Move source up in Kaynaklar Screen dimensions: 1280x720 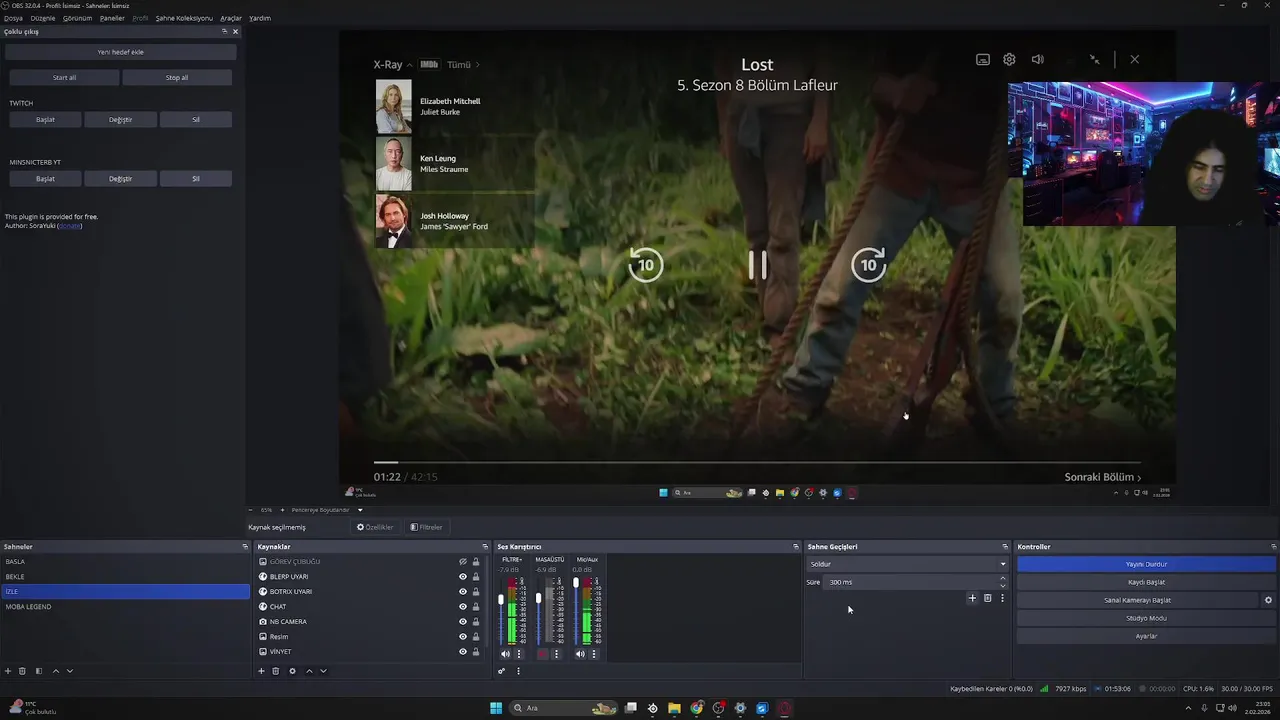coord(309,671)
